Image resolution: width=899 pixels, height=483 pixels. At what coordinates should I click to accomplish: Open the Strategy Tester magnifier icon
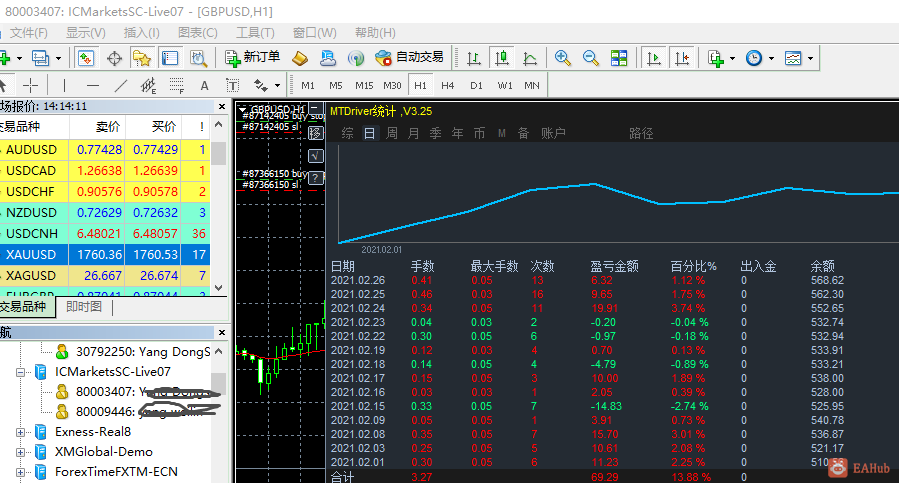click(x=198, y=58)
